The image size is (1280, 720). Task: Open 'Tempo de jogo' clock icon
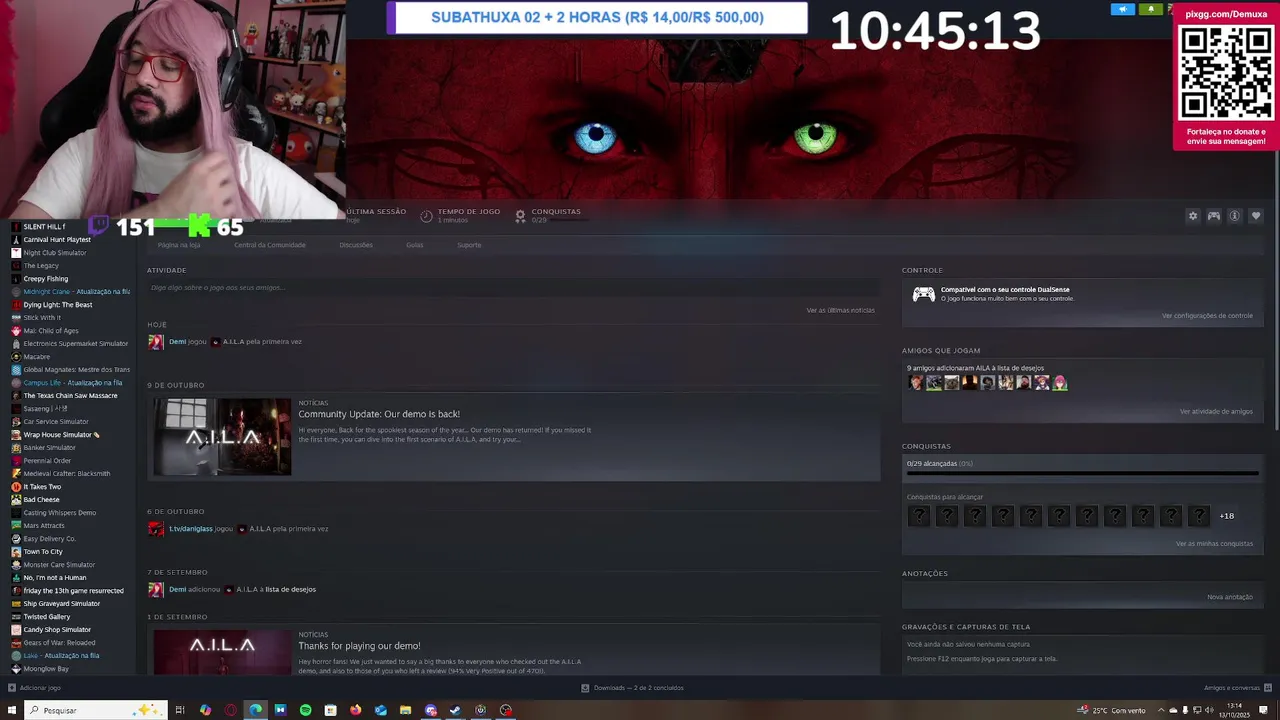click(x=426, y=216)
